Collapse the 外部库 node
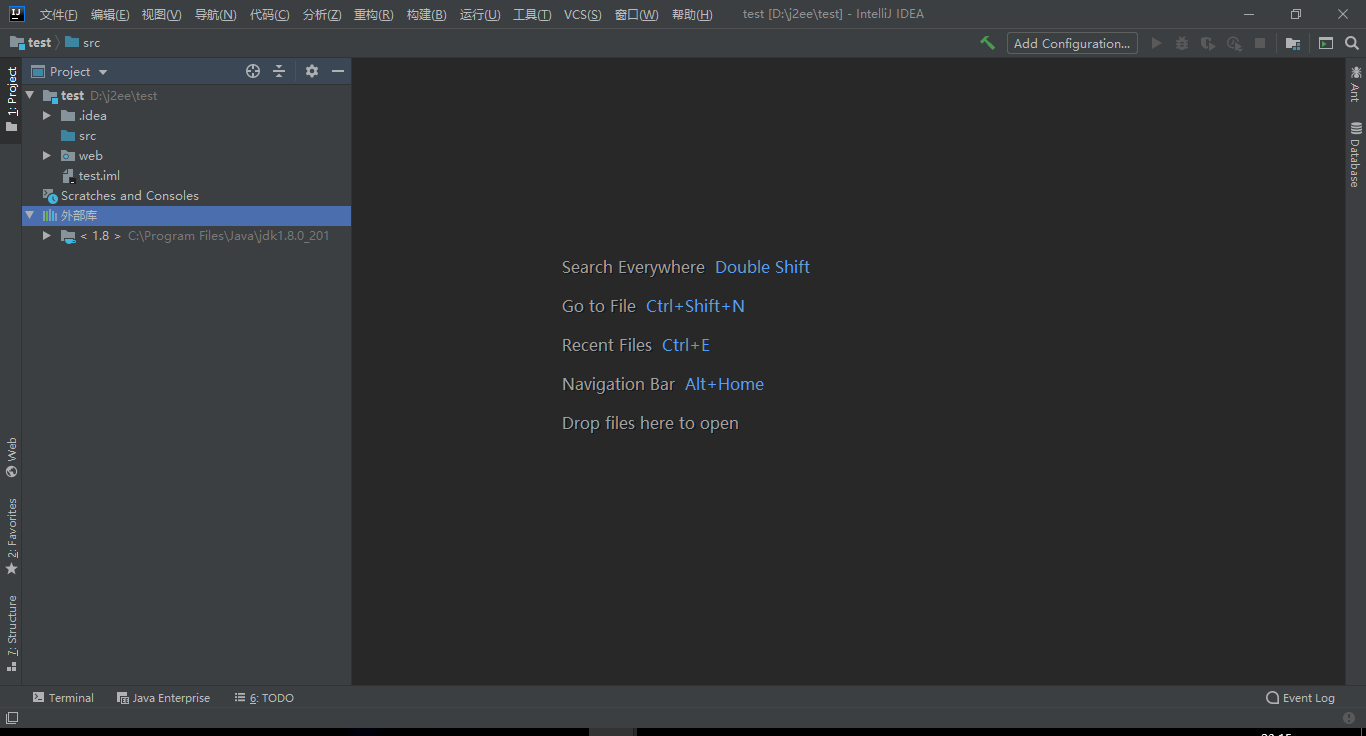This screenshot has width=1366, height=736. (x=29, y=215)
